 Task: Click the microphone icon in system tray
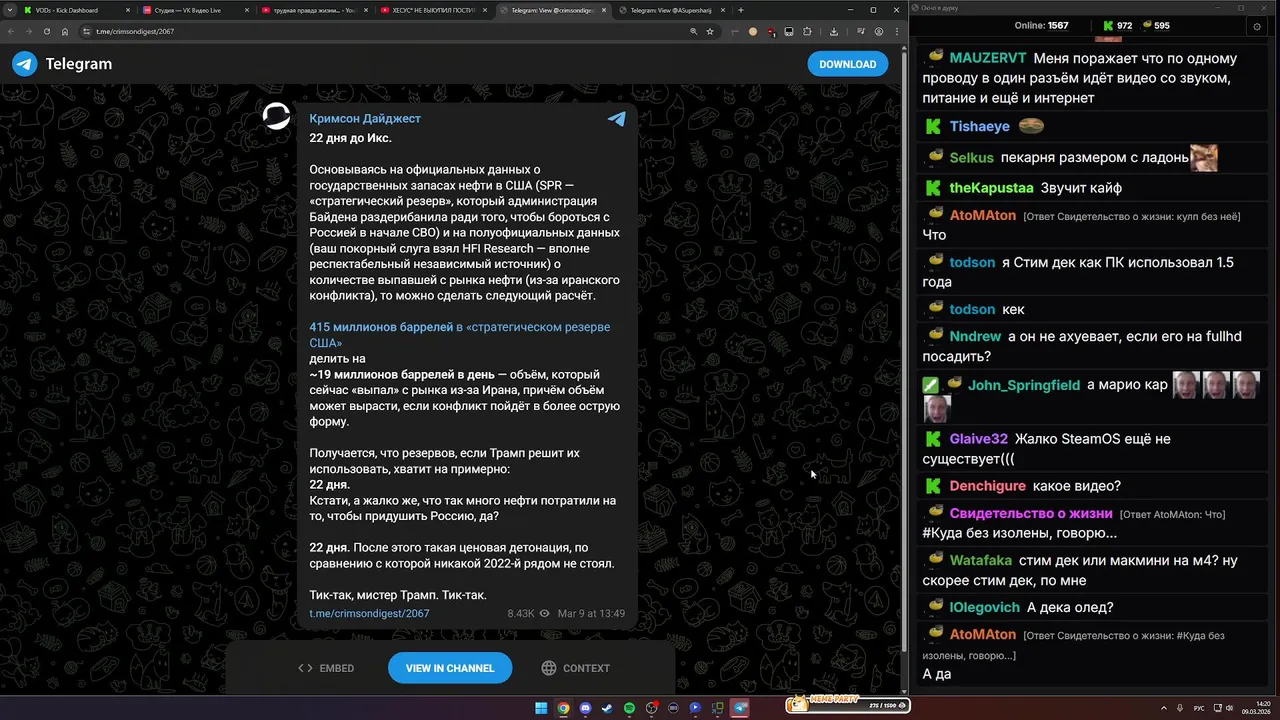pyautogui.click(x=1180, y=708)
